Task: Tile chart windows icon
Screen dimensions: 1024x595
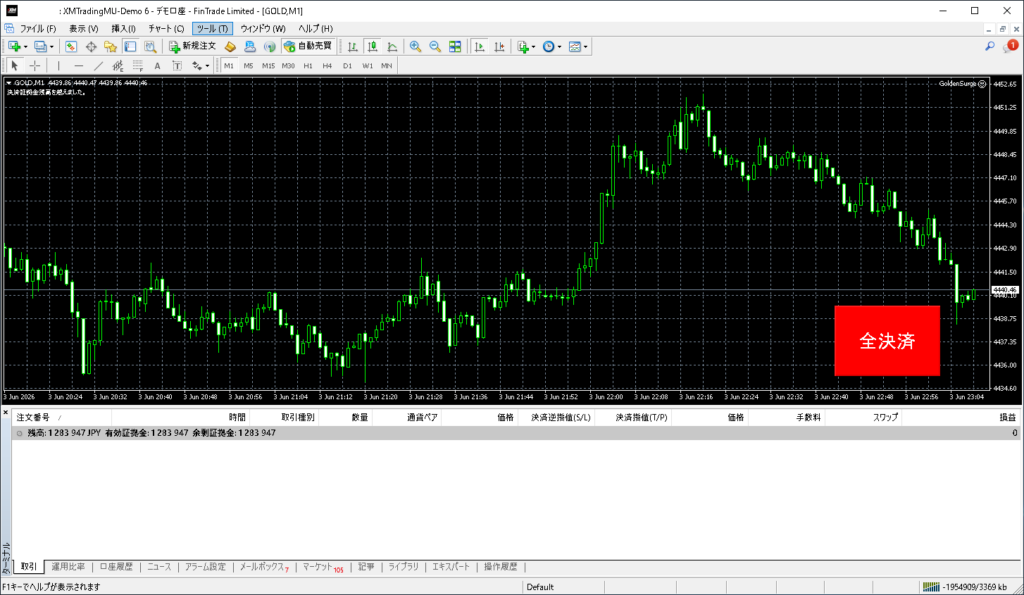Action: point(455,46)
